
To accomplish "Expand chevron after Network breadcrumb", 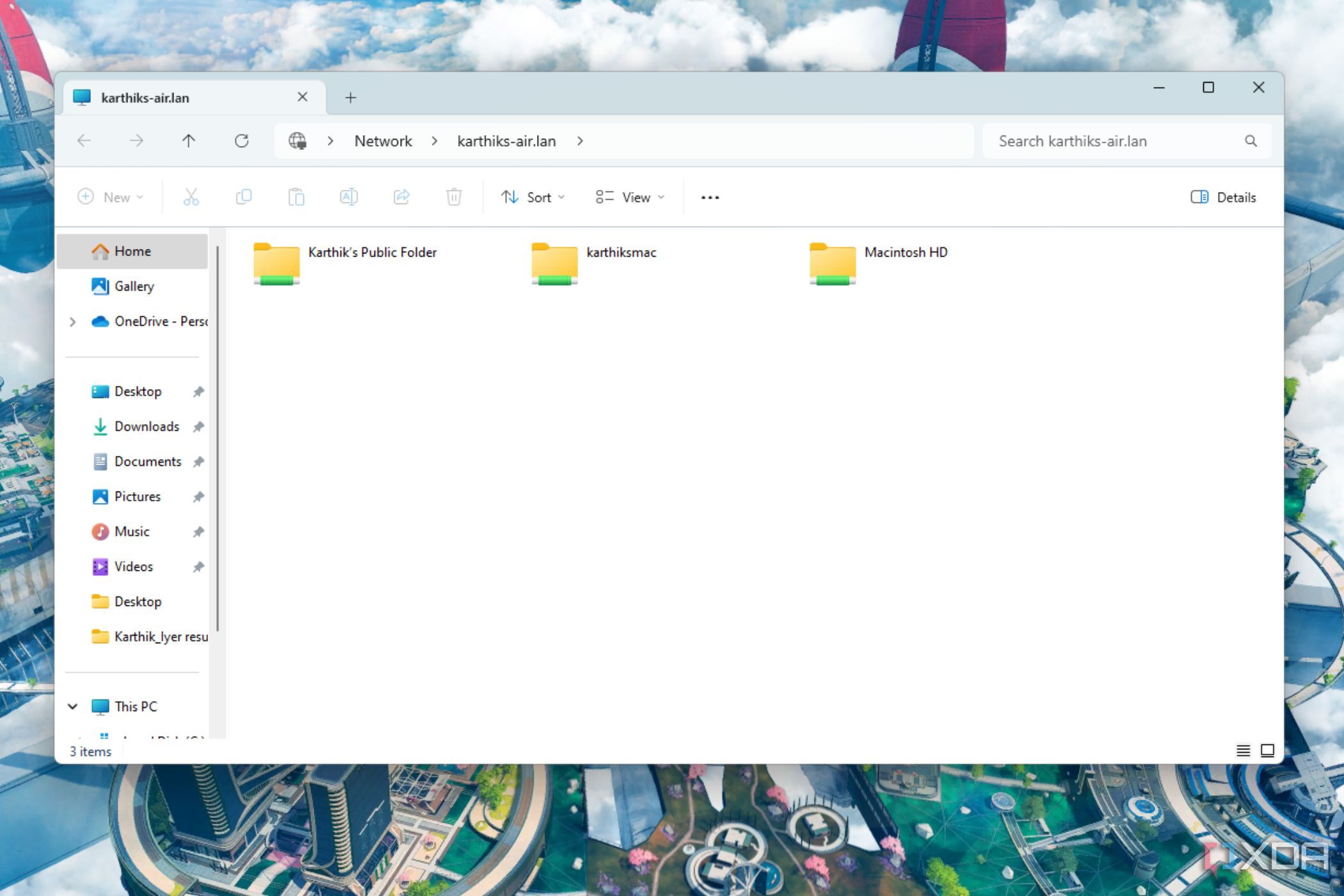I will tap(435, 141).
